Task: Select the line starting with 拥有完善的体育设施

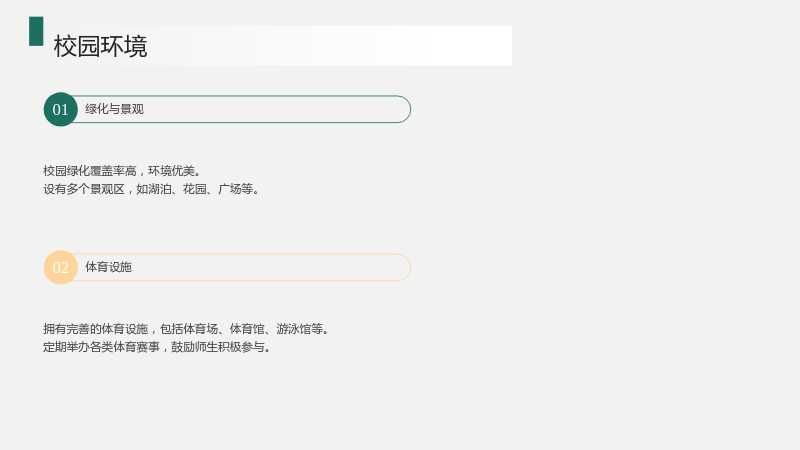Action: 186,329
